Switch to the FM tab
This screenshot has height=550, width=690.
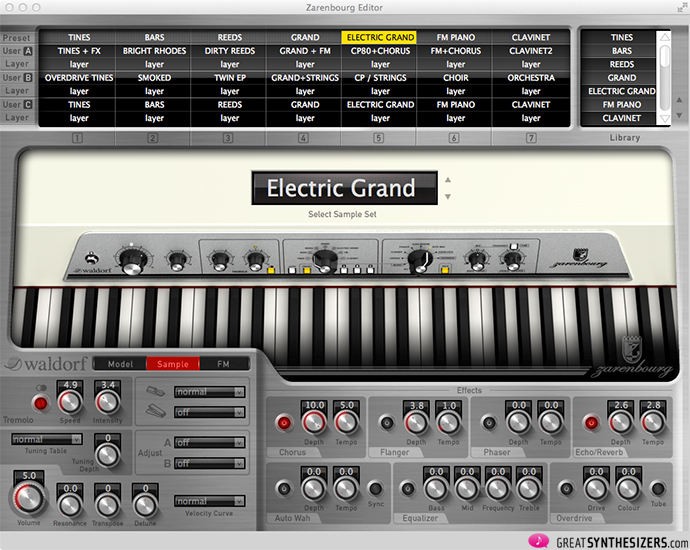(223, 364)
